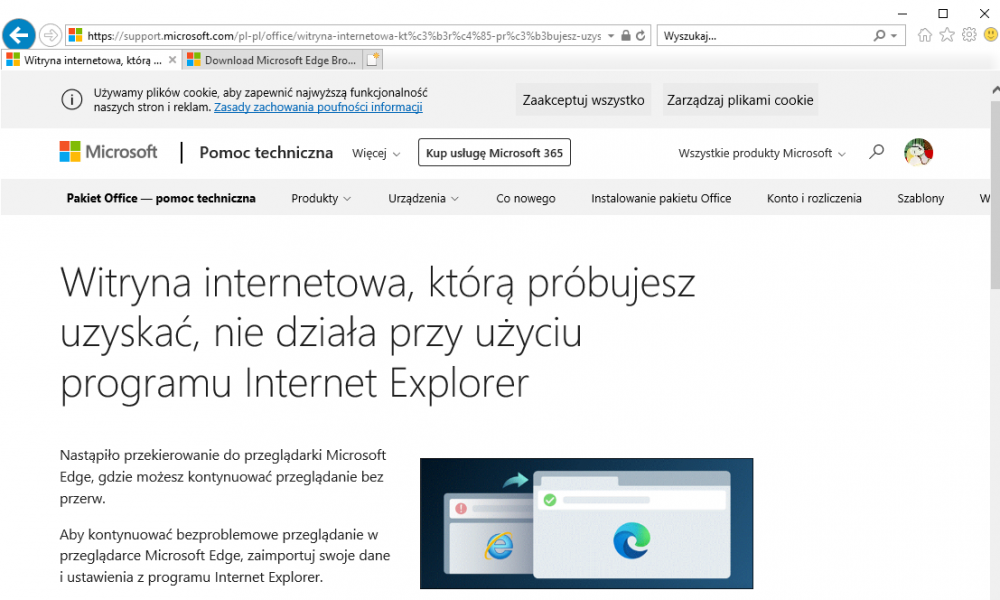Screen dimensions: 1000x600
Task: Click the smiley feedback icon
Action: point(990,34)
